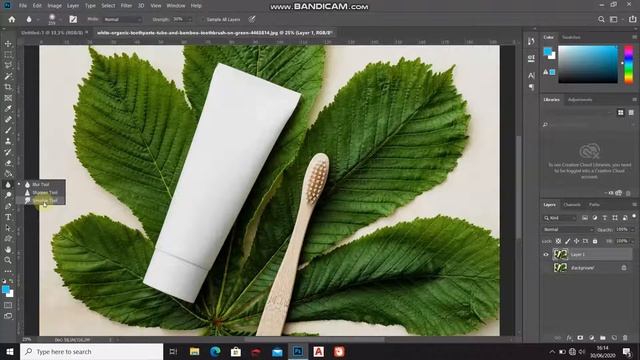Toggle visibility of Background layer

[x=546, y=268]
